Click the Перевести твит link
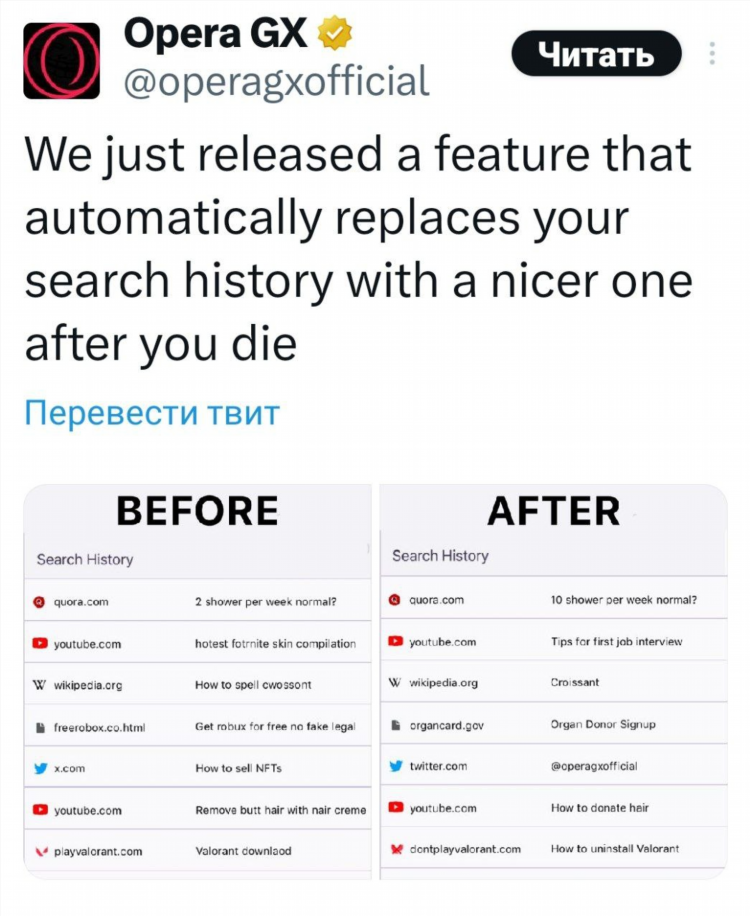750x916 pixels. pos(152,413)
